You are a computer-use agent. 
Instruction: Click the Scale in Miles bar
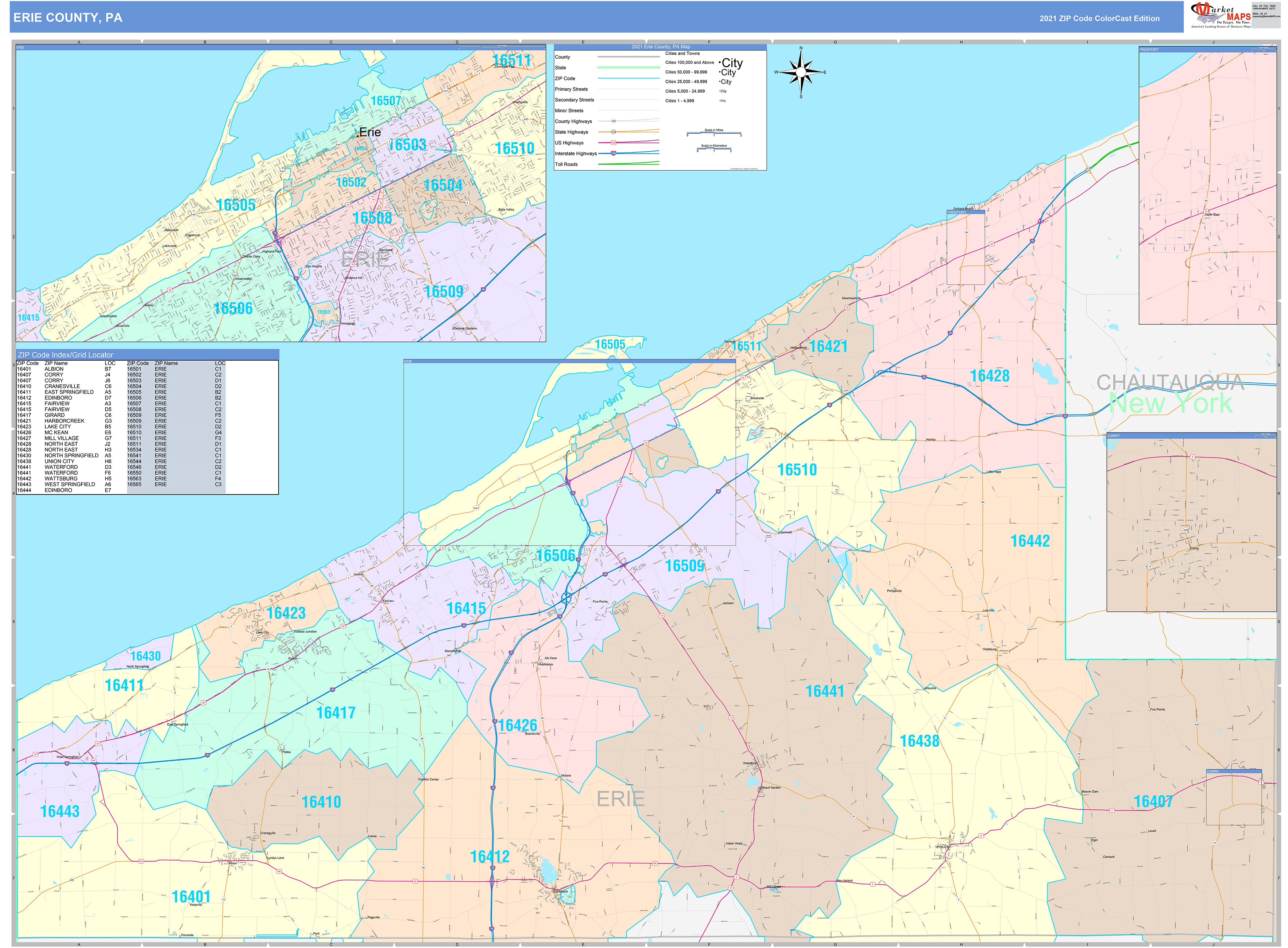pos(714,133)
